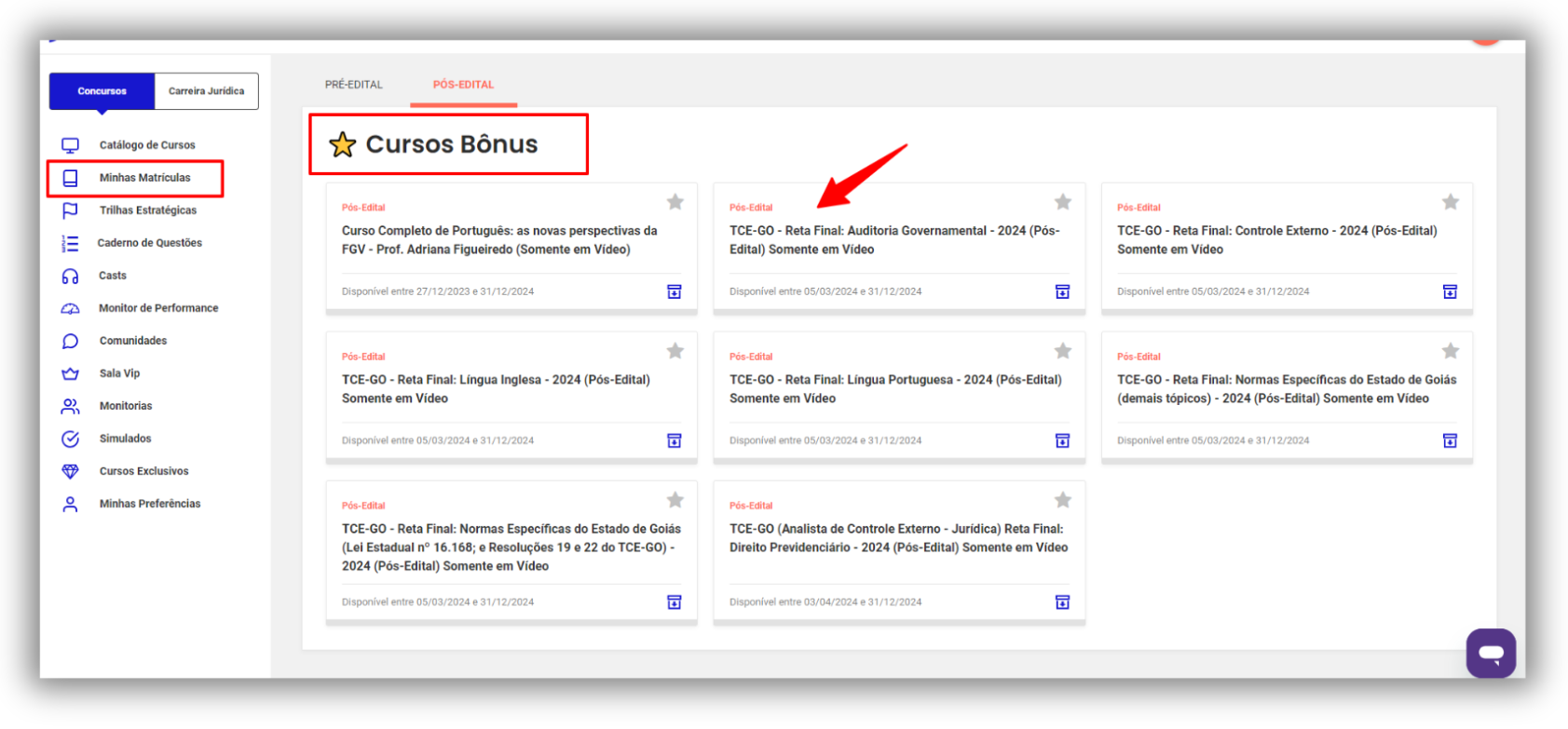Viewport: 1568px width, 729px height.
Task: Open Cursos Exclusivos in the sidebar
Action: 143,471
